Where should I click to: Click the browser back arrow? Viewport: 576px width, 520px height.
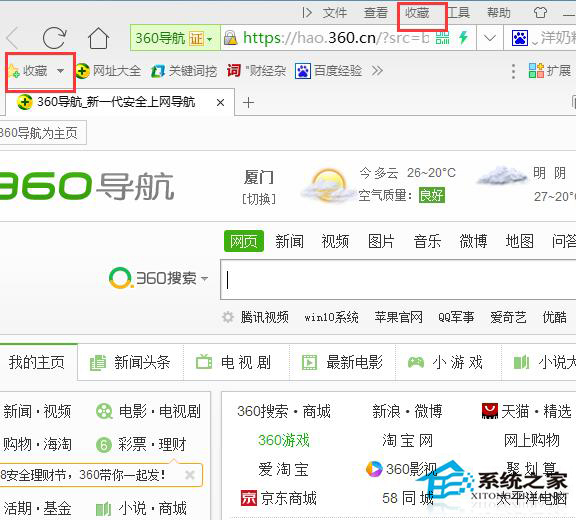pos(12,38)
